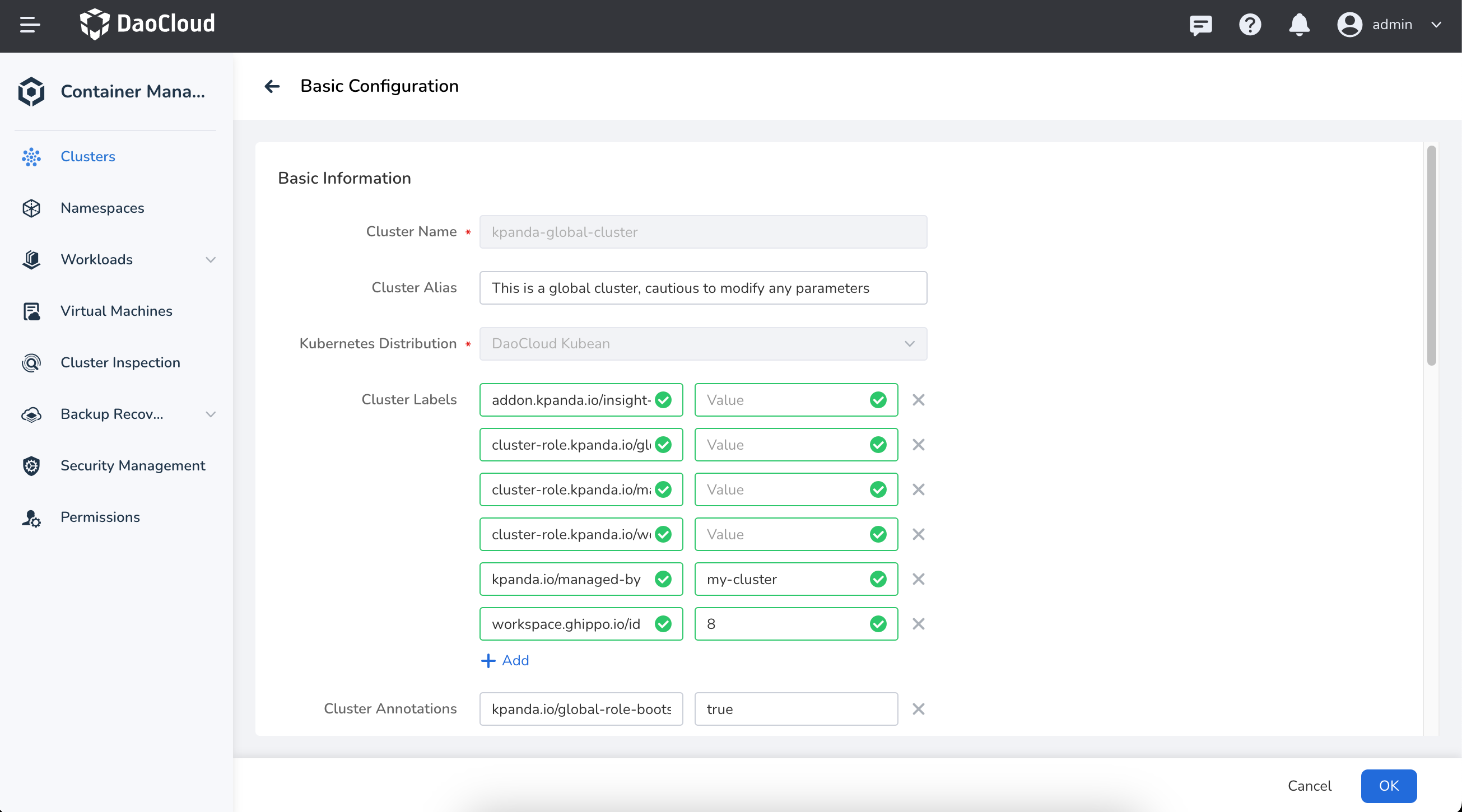The height and width of the screenshot is (812, 1462).
Task: Open the notifications bell
Action: tap(1298, 25)
